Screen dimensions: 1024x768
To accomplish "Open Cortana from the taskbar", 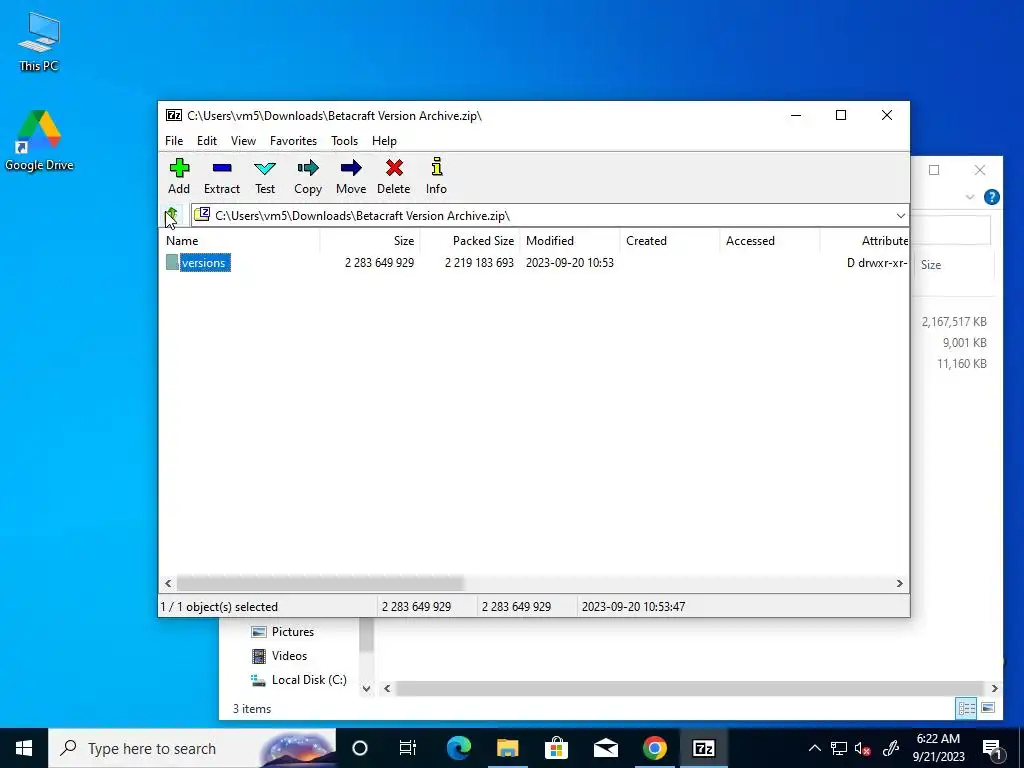I will (359, 748).
